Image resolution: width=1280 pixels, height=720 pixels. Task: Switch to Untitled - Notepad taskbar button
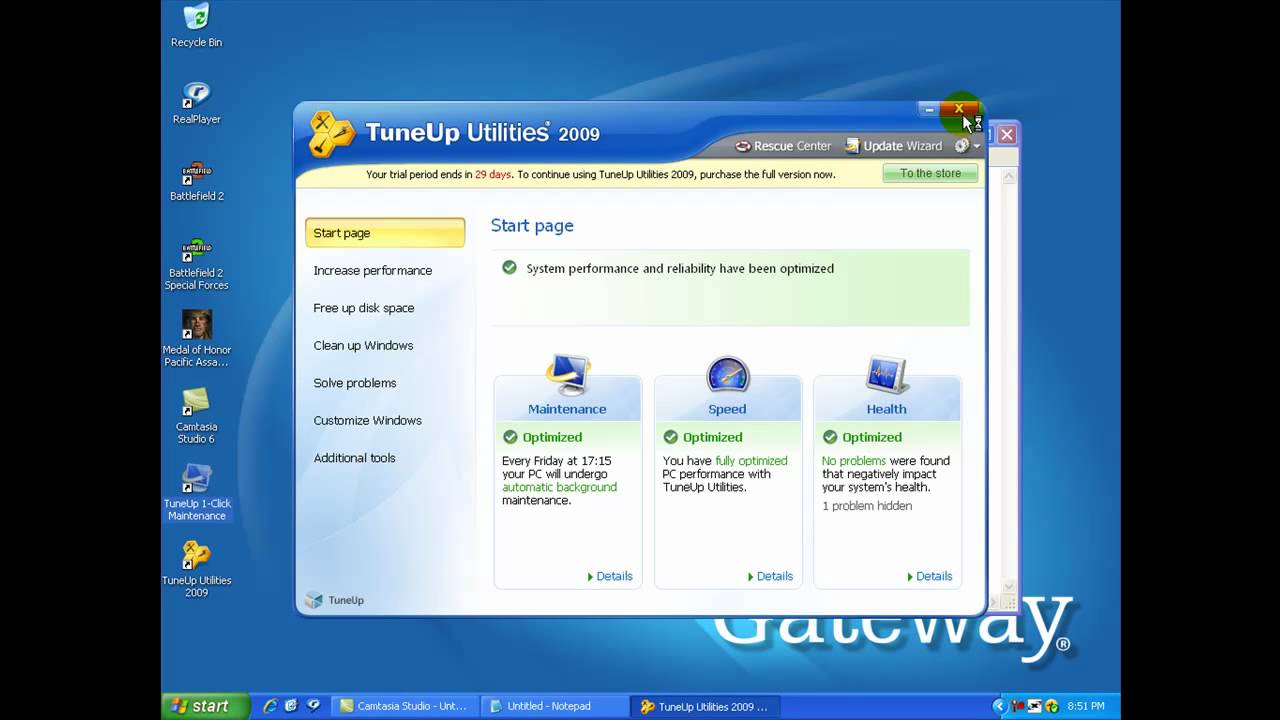(x=553, y=706)
